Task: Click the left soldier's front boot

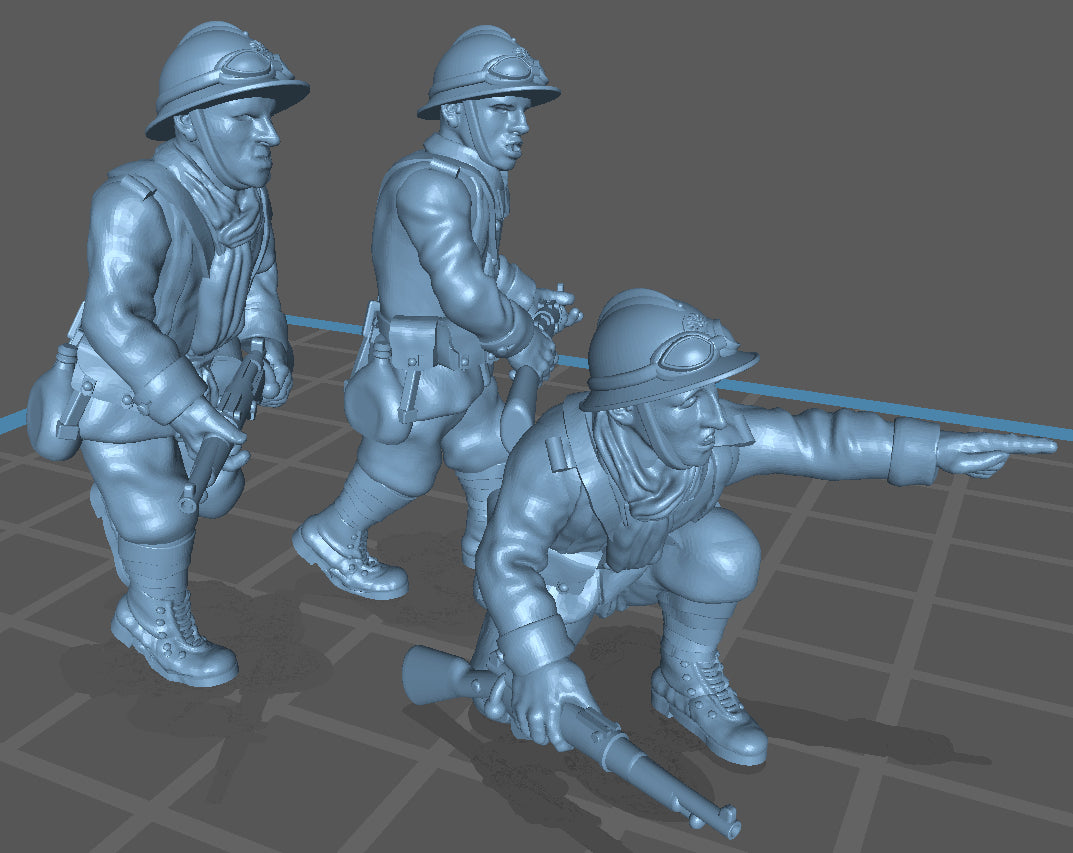Action: point(170,640)
